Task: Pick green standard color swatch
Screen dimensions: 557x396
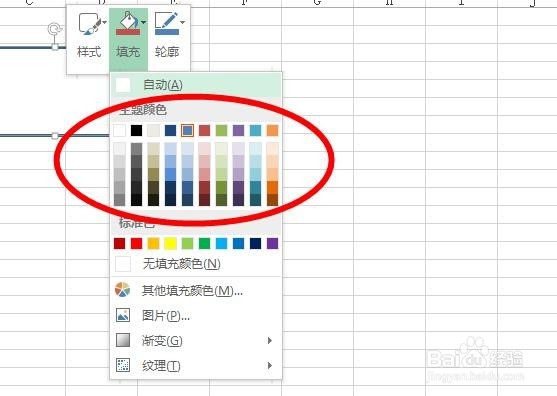Action: (x=205, y=244)
